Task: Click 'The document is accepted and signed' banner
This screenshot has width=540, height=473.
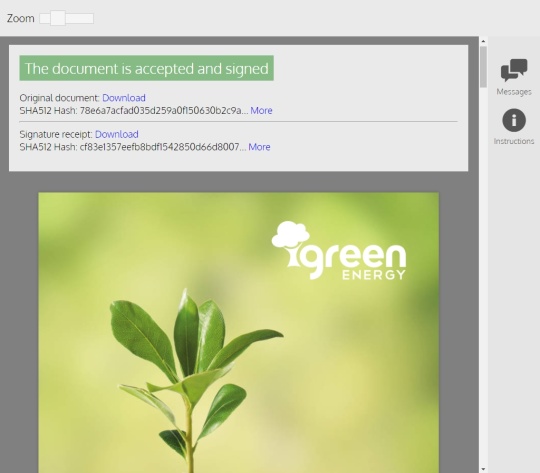Action: (146, 68)
